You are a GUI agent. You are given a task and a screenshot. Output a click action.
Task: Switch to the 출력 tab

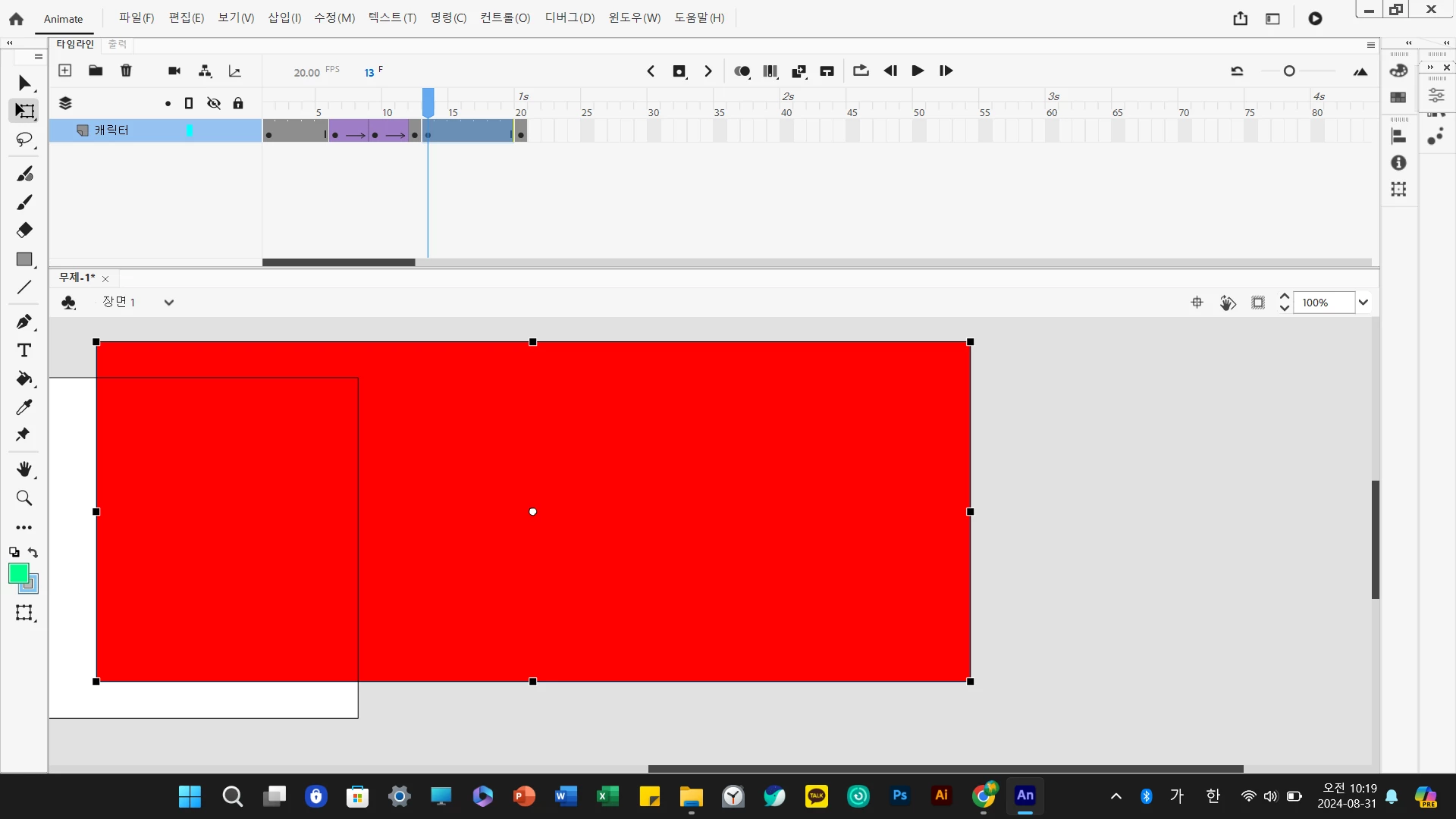(117, 45)
